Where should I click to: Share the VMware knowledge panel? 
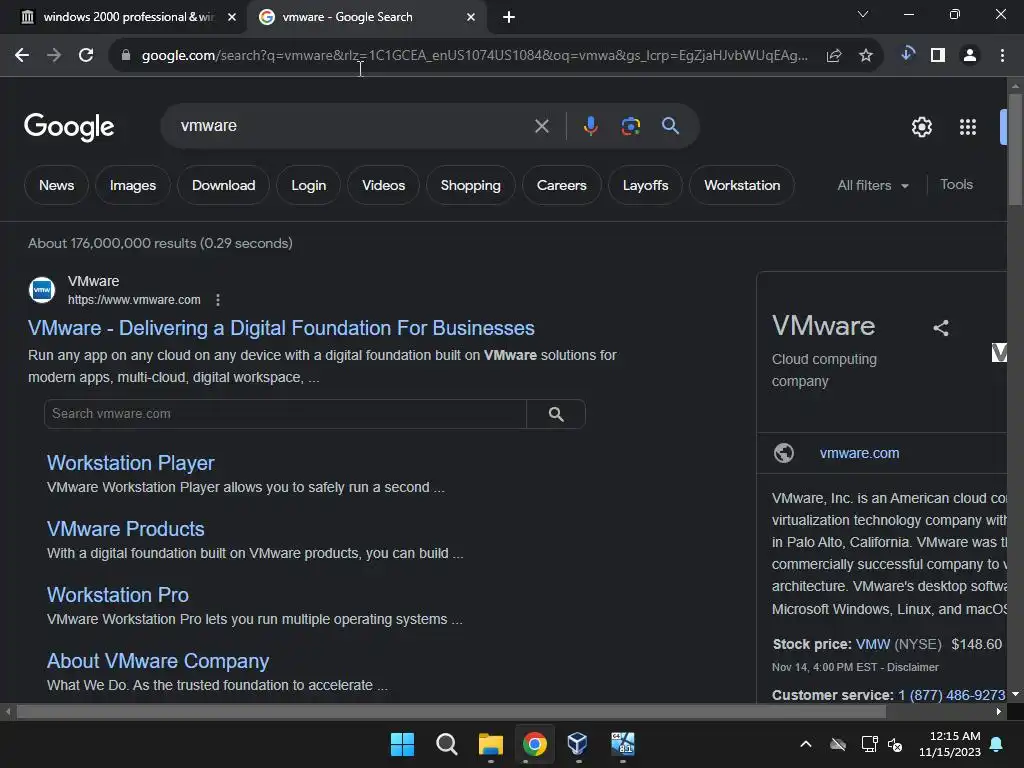[940, 328]
